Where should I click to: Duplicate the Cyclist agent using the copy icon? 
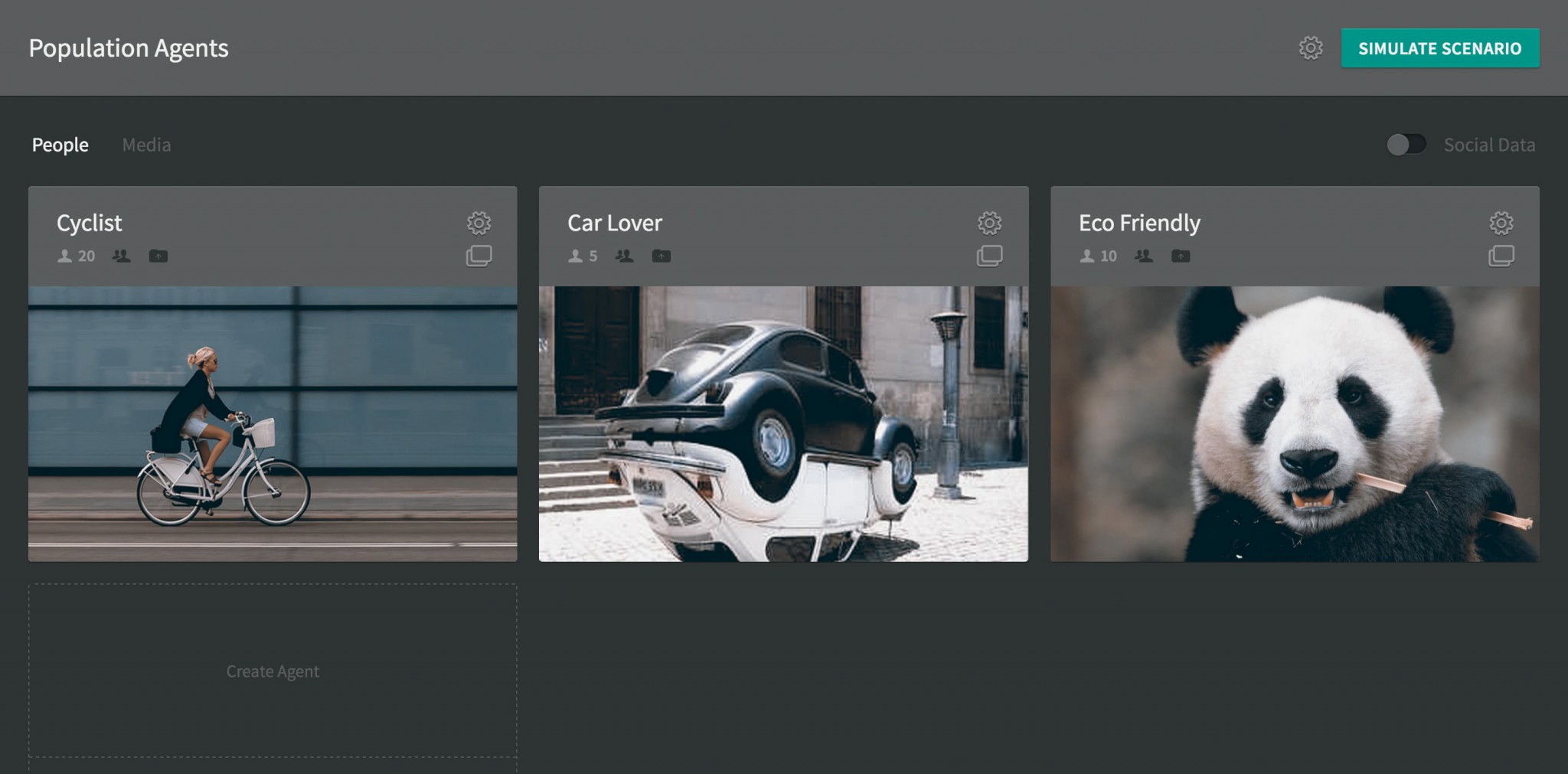tap(479, 256)
